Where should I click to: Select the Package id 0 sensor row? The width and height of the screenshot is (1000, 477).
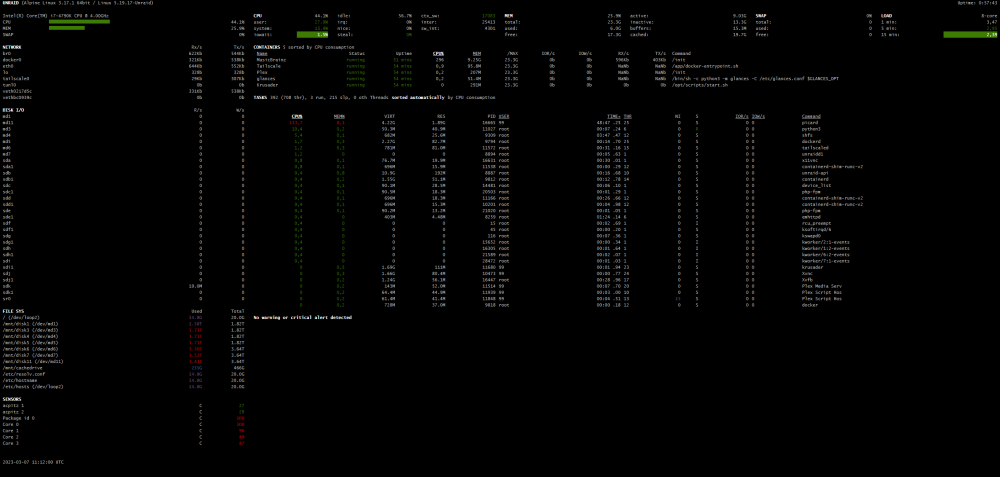123,418
